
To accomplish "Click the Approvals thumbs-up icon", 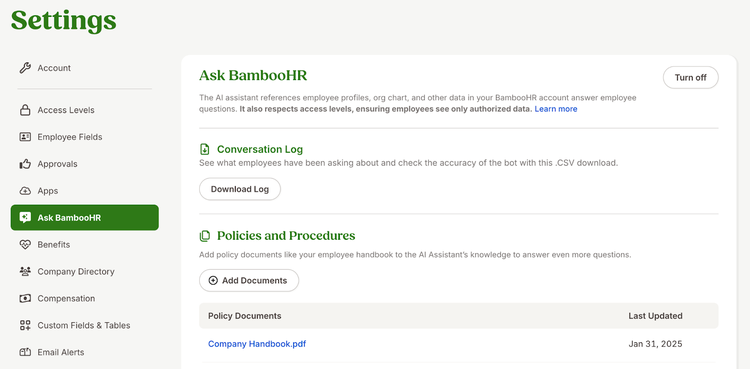I will tap(25, 164).
